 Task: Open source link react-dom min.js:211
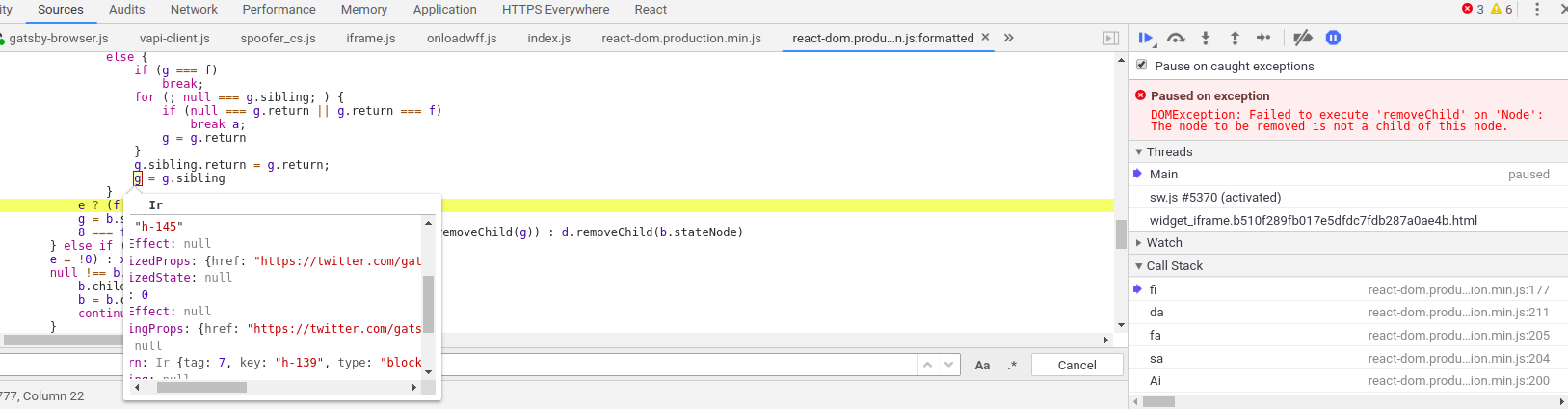point(1458,313)
